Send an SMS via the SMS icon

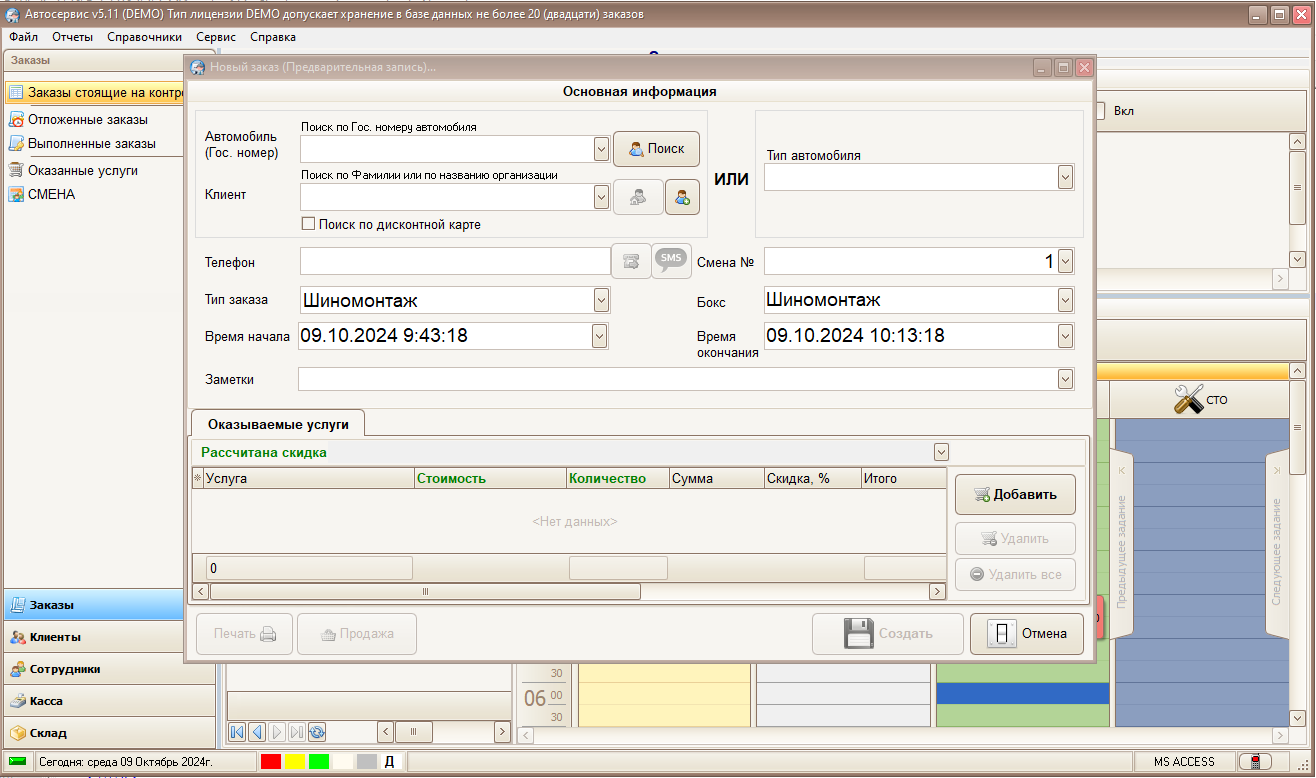[671, 260]
